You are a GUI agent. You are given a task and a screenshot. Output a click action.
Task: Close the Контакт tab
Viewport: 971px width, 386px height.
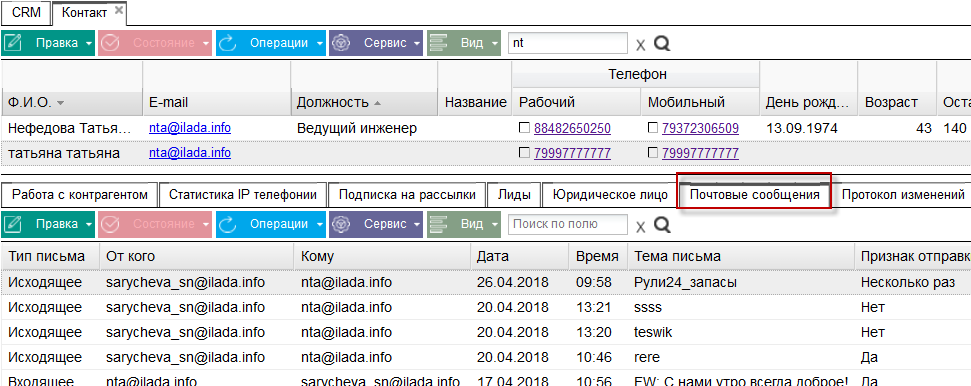click(x=119, y=10)
